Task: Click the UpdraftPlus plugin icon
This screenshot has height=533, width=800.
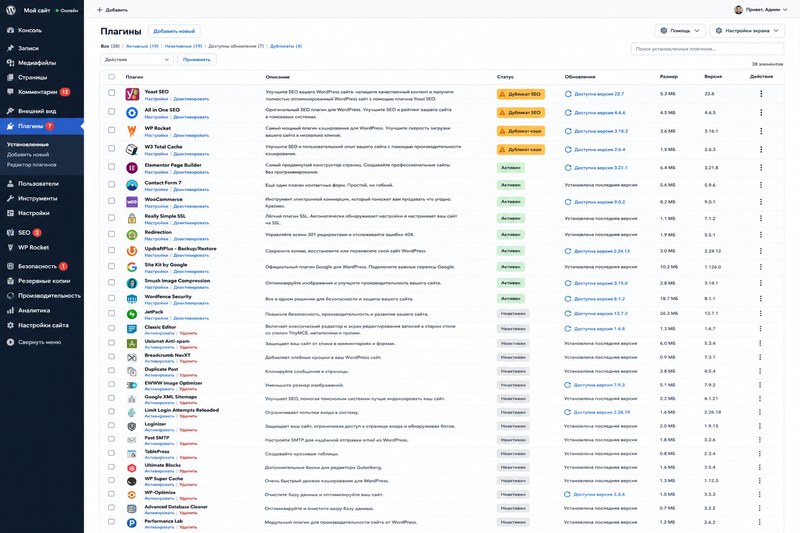Action: pyautogui.click(x=132, y=251)
